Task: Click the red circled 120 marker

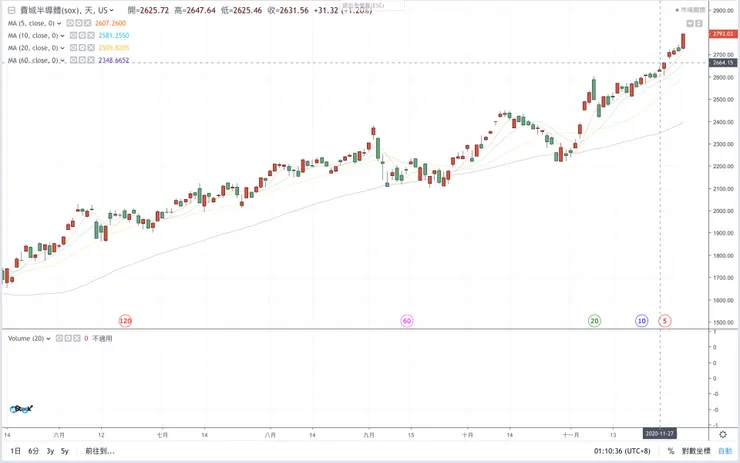Action: click(x=125, y=321)
